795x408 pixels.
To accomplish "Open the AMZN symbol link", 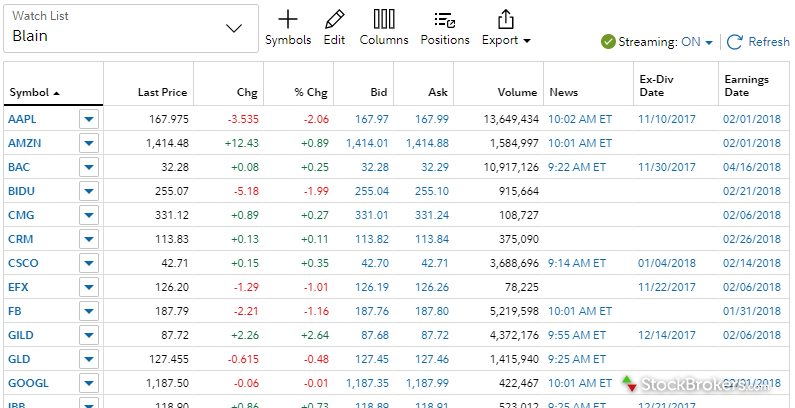I will (24, 143).
